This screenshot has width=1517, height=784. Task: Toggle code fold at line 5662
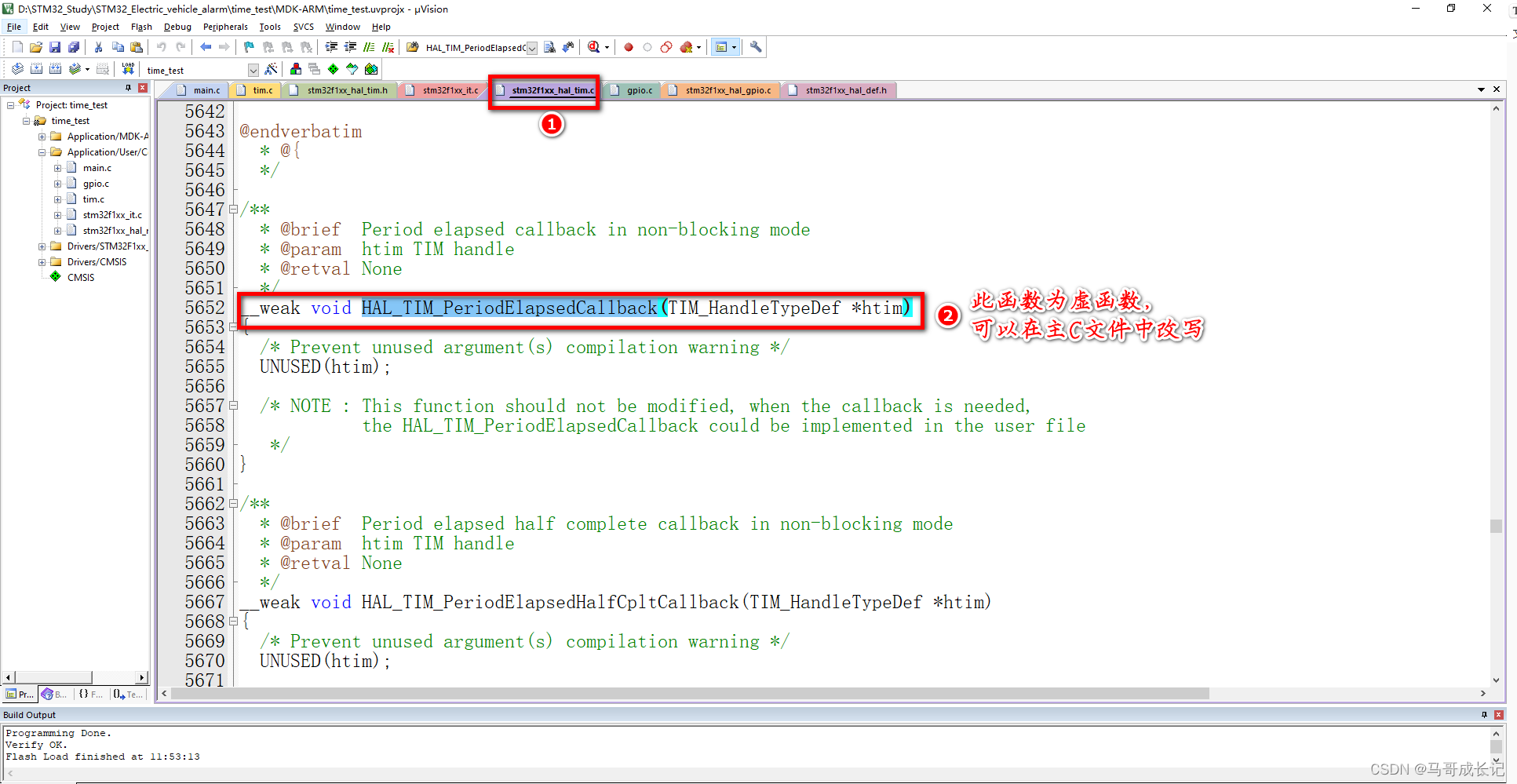point(233,504)
